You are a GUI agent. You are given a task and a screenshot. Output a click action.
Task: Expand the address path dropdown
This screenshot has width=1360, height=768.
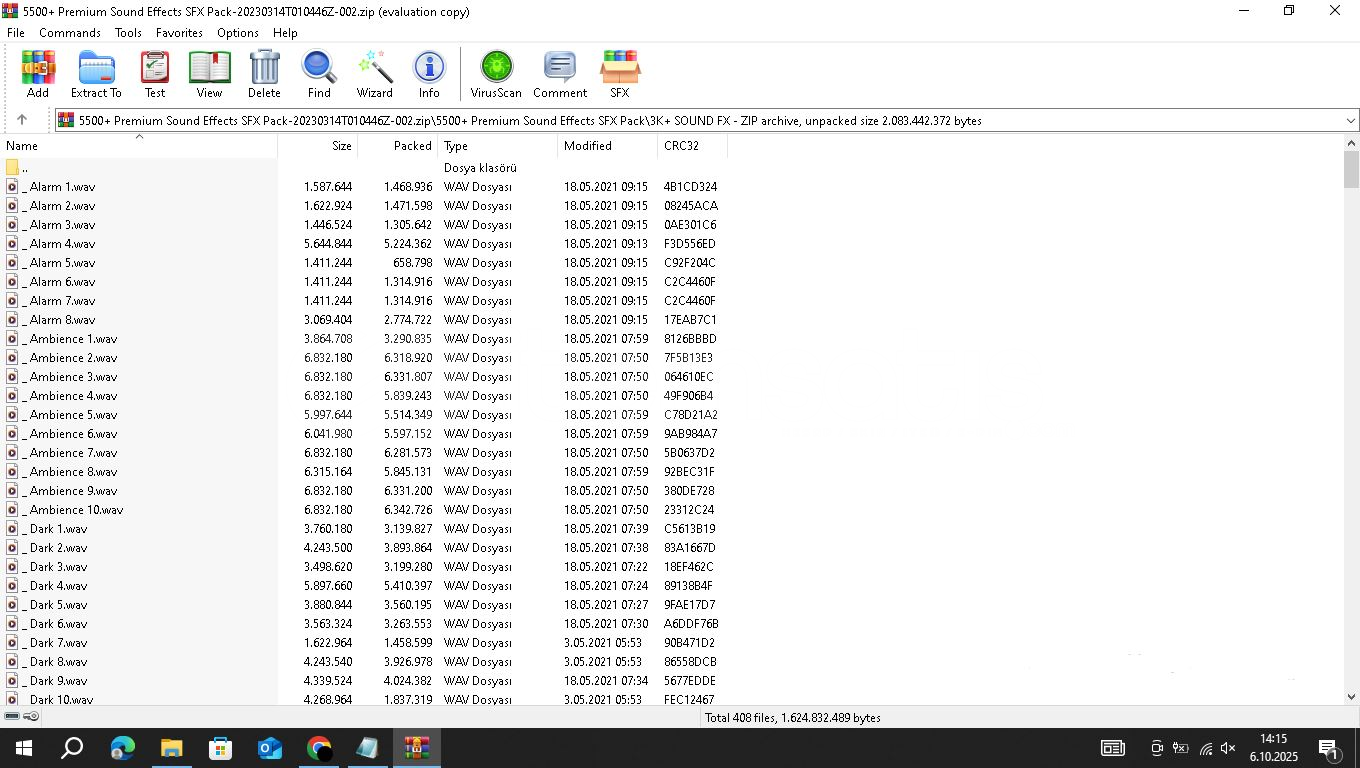pos(1350,121)
